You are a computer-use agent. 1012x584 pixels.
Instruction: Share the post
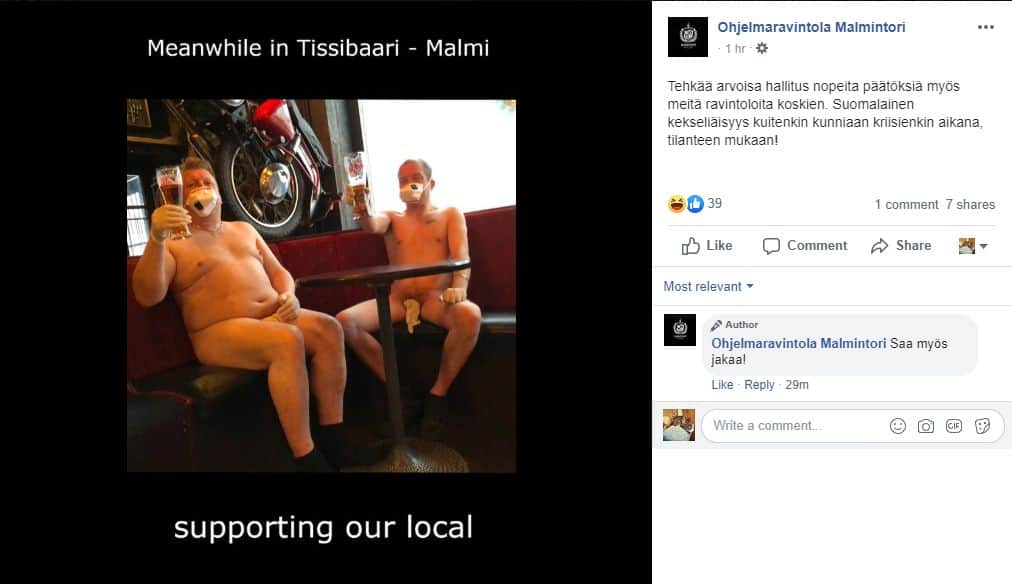(x=901, y=246)
